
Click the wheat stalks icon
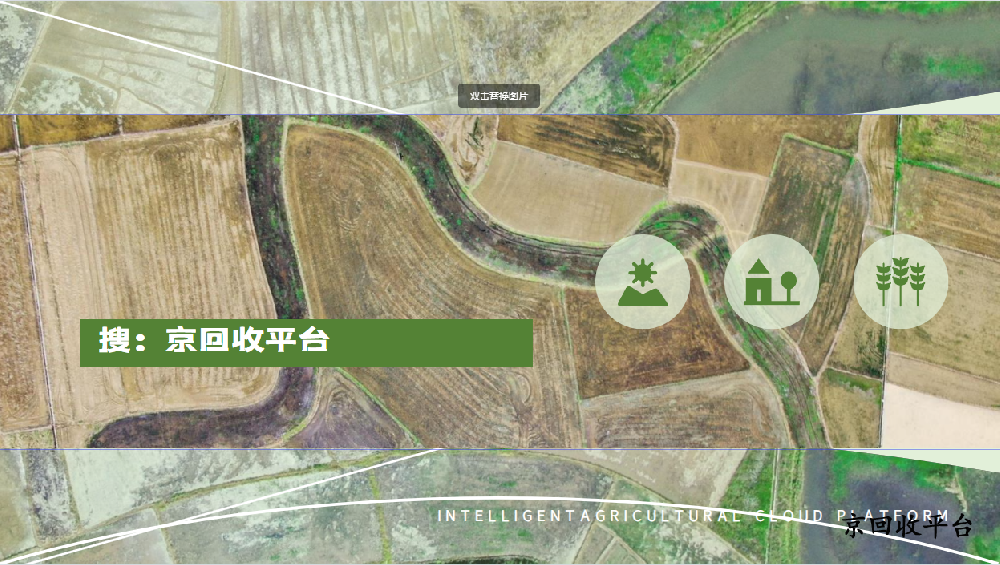pyautogui.click(x=901, y=281)
